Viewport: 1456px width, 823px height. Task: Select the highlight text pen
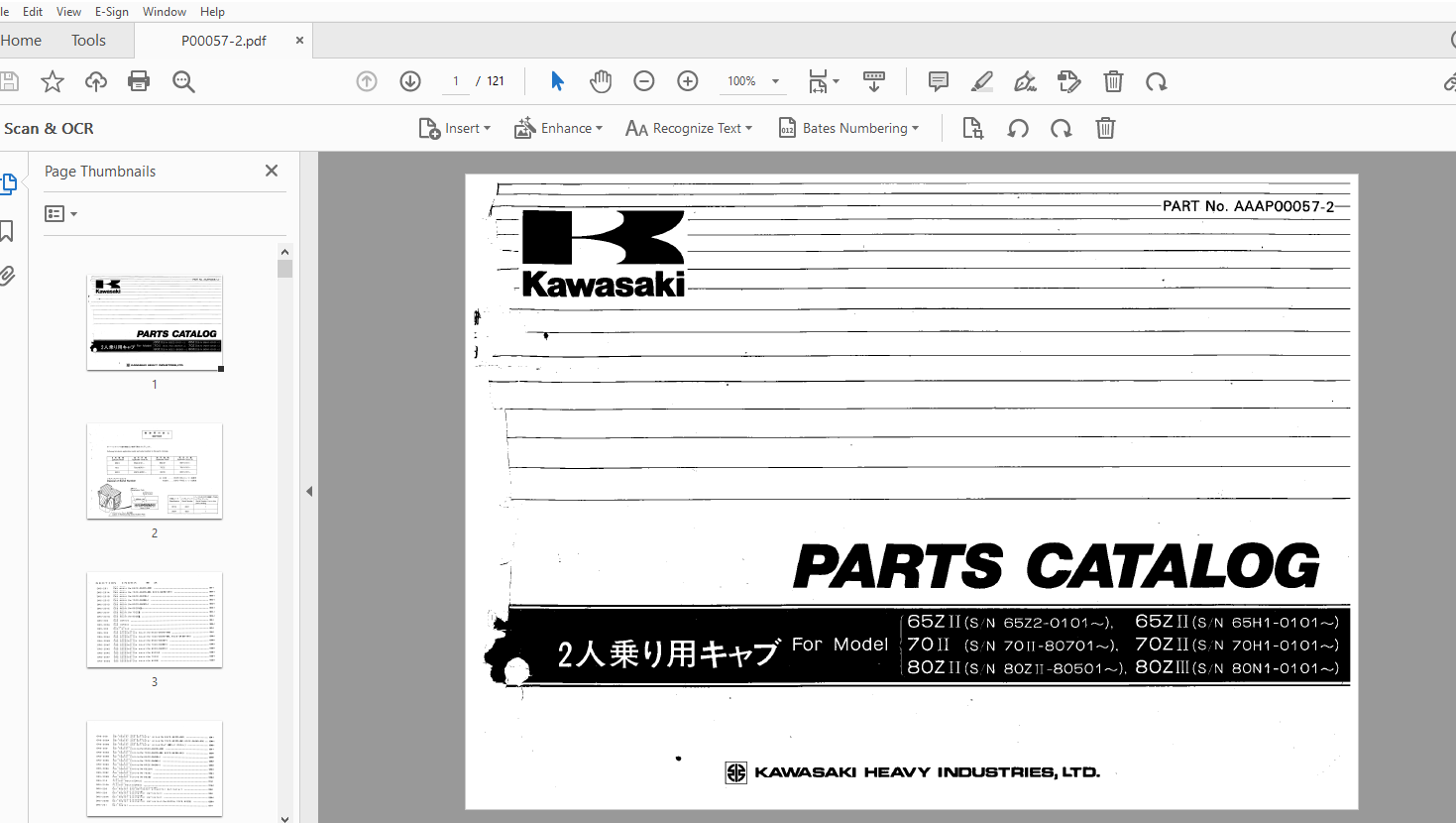click(982, 81)
